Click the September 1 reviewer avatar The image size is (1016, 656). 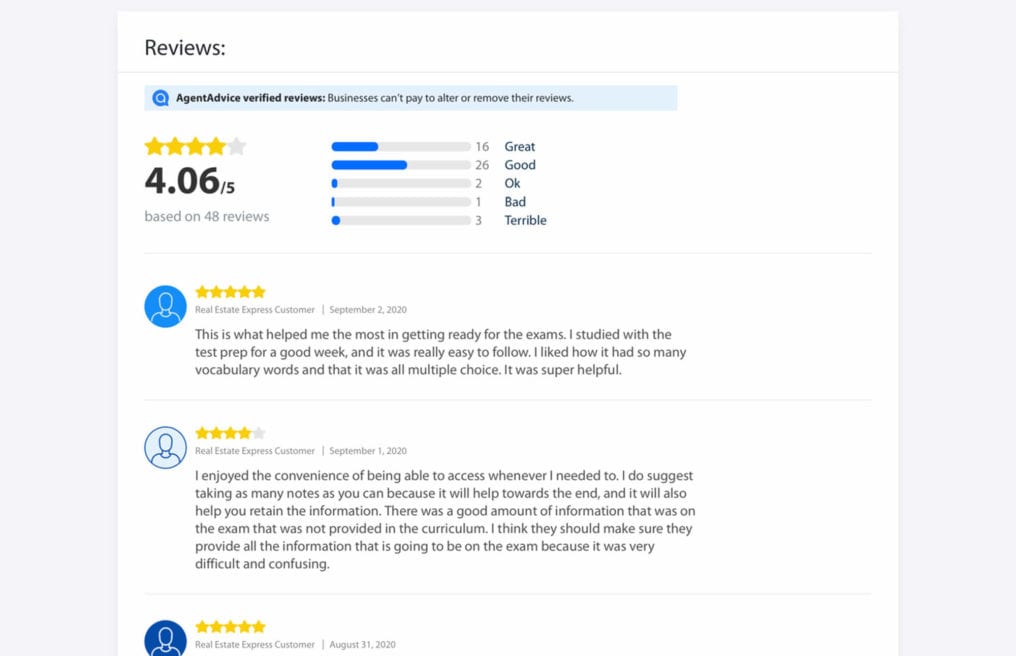(x=165, y=447)
